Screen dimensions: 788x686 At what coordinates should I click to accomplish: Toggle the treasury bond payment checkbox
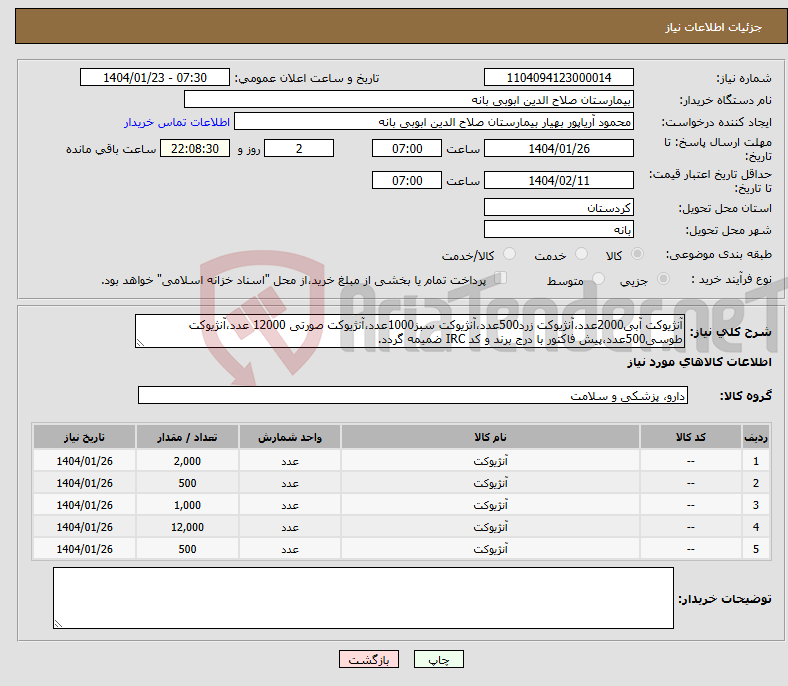pos(501,279)
